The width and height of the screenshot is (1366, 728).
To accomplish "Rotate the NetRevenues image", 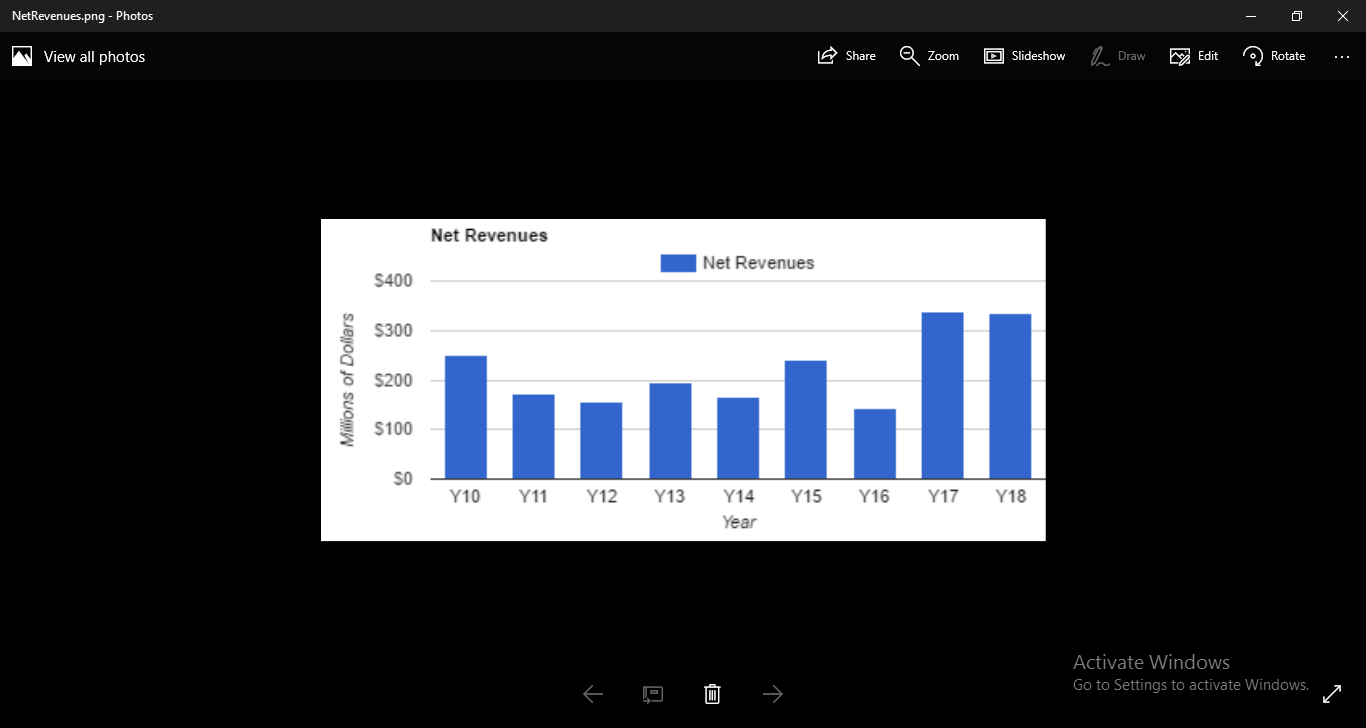I will pyautogui.click(x=1273, y=55).
